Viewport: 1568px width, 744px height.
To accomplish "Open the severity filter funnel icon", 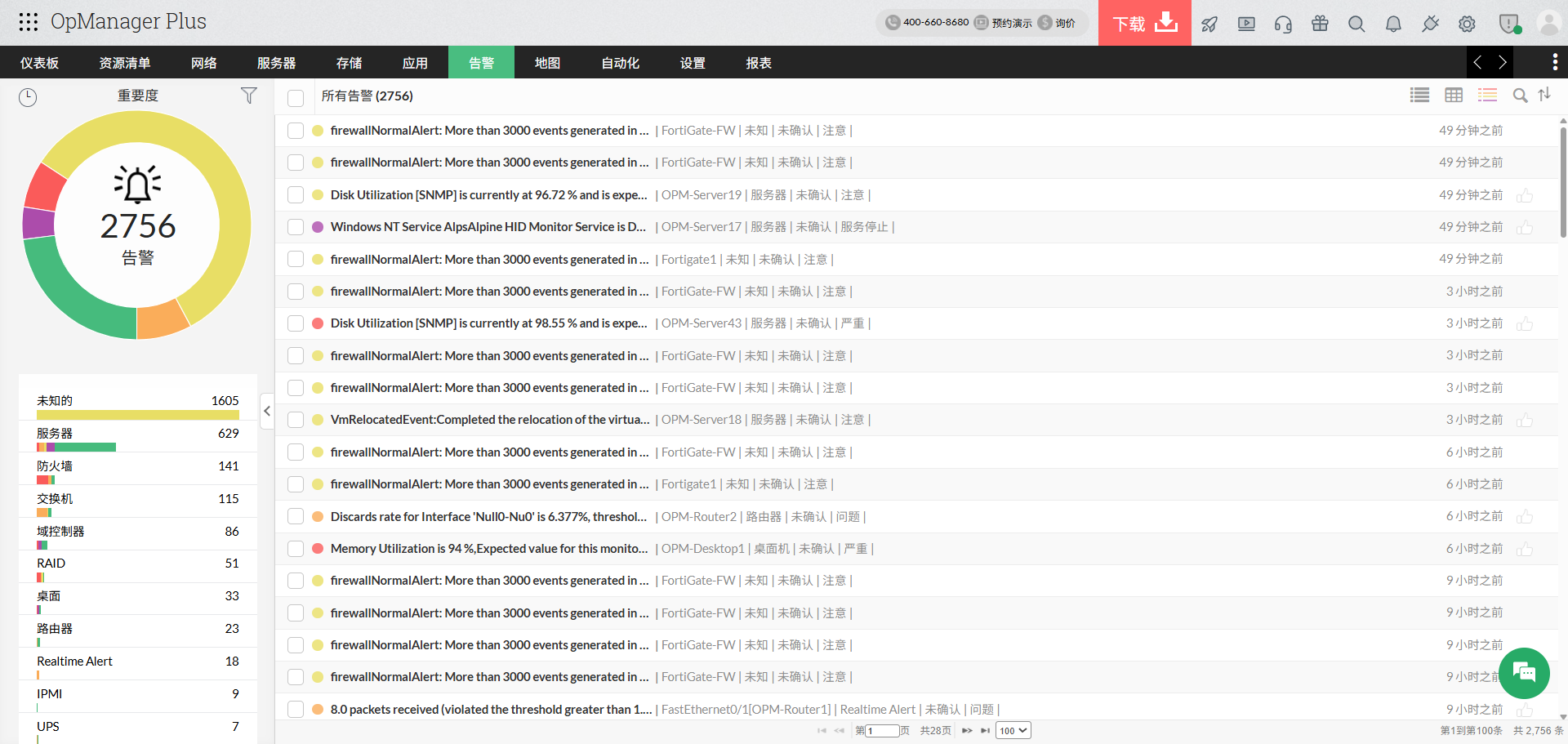I will 249,96.
